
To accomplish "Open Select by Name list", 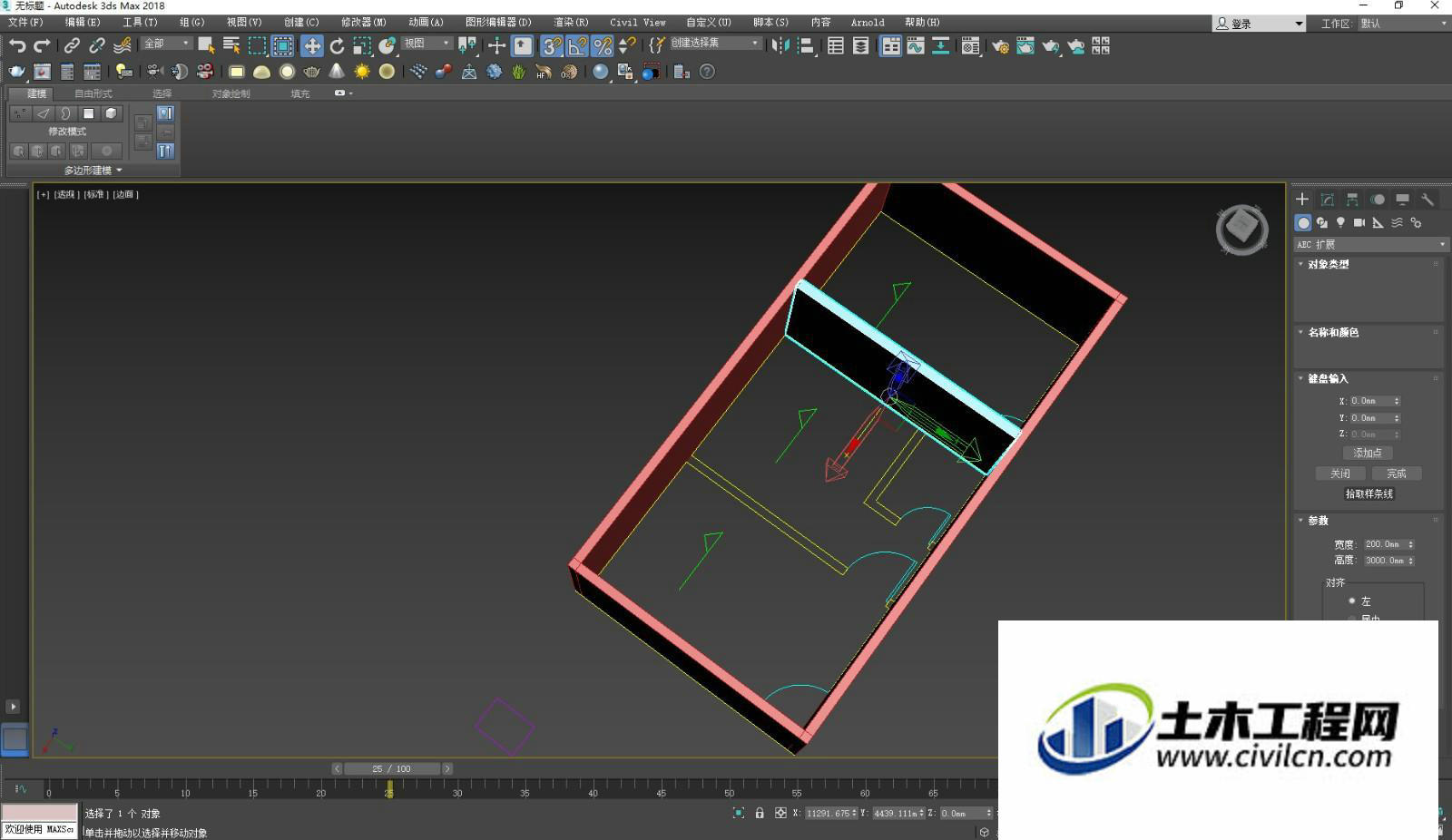I will pyautogui.click(x=231, y=45).
